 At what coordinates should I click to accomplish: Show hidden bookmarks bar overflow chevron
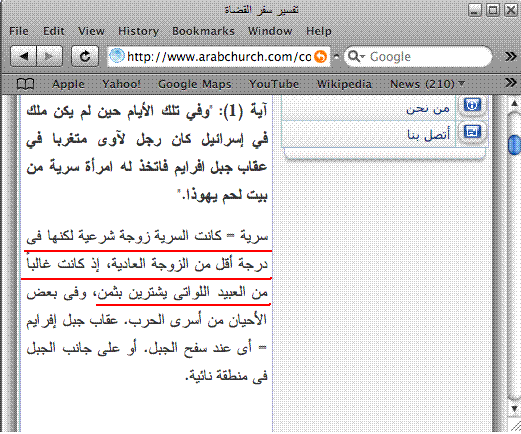point(510,83)
